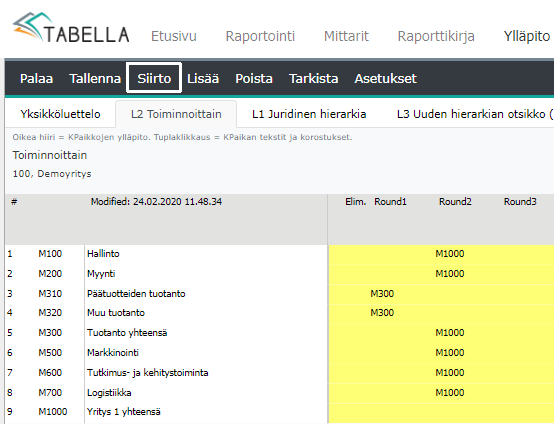The width and height of the screenshot is (554, 424).
Task: Open Asetukset in the toolbar
Action: (x=385, y=78)
